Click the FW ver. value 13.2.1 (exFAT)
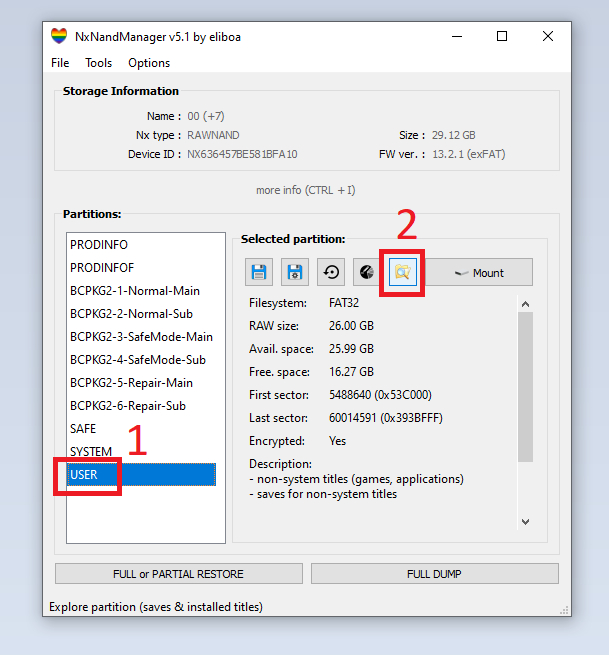This screenshot has height=655, width=609. [469, 154]
